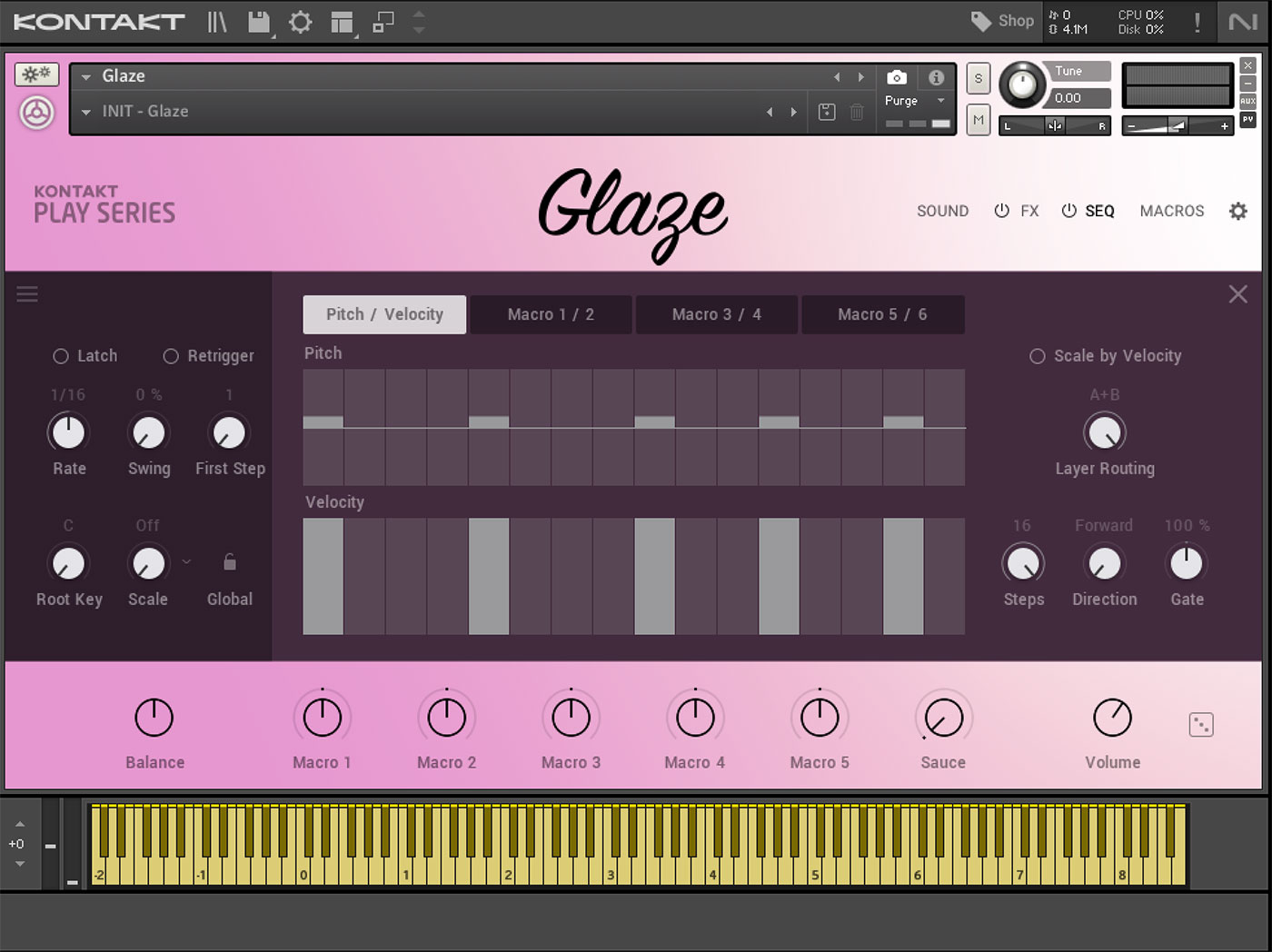
Task: Open the Scale dropdown chevron
Action: coord(186,561)
